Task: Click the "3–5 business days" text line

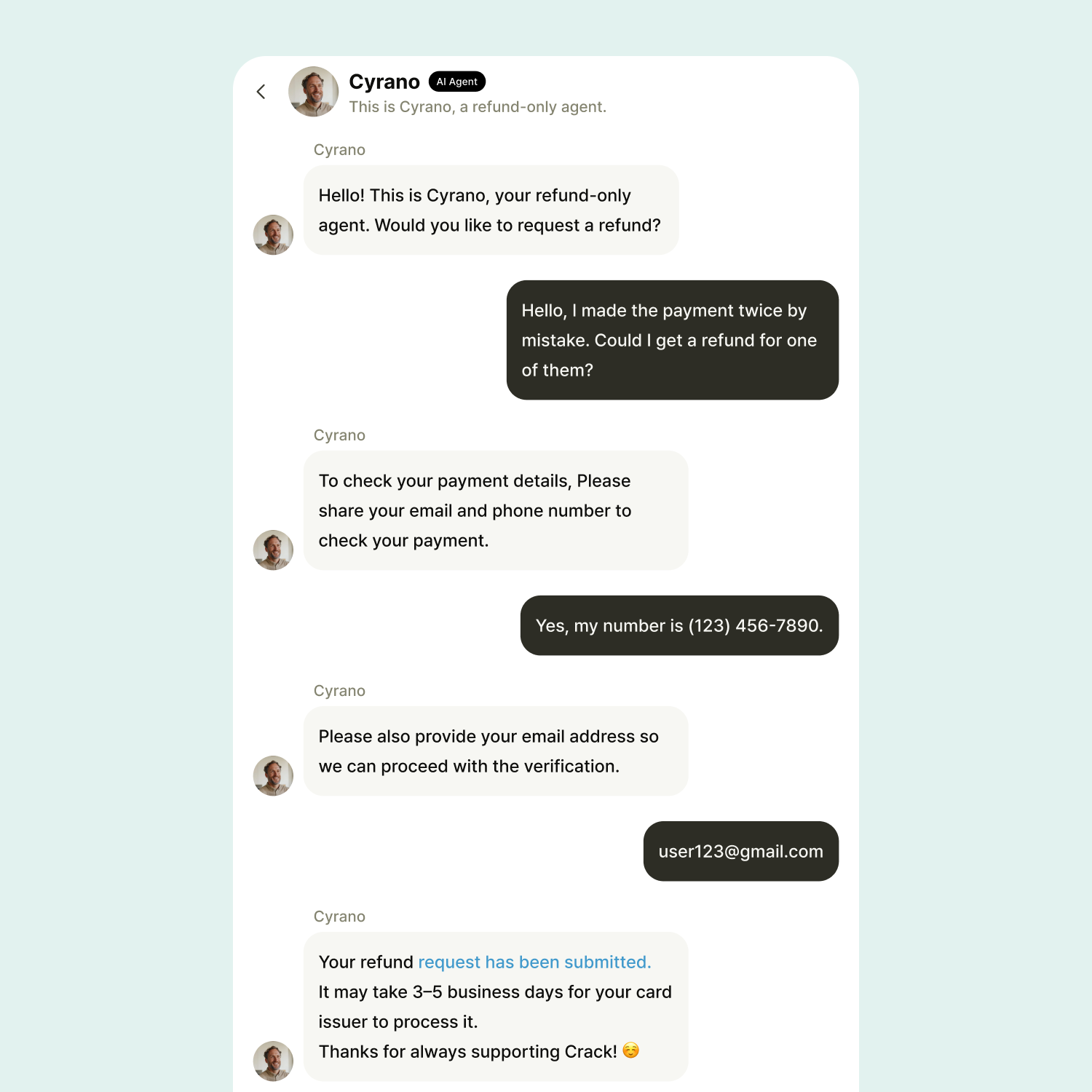Action: pos(495,992)
